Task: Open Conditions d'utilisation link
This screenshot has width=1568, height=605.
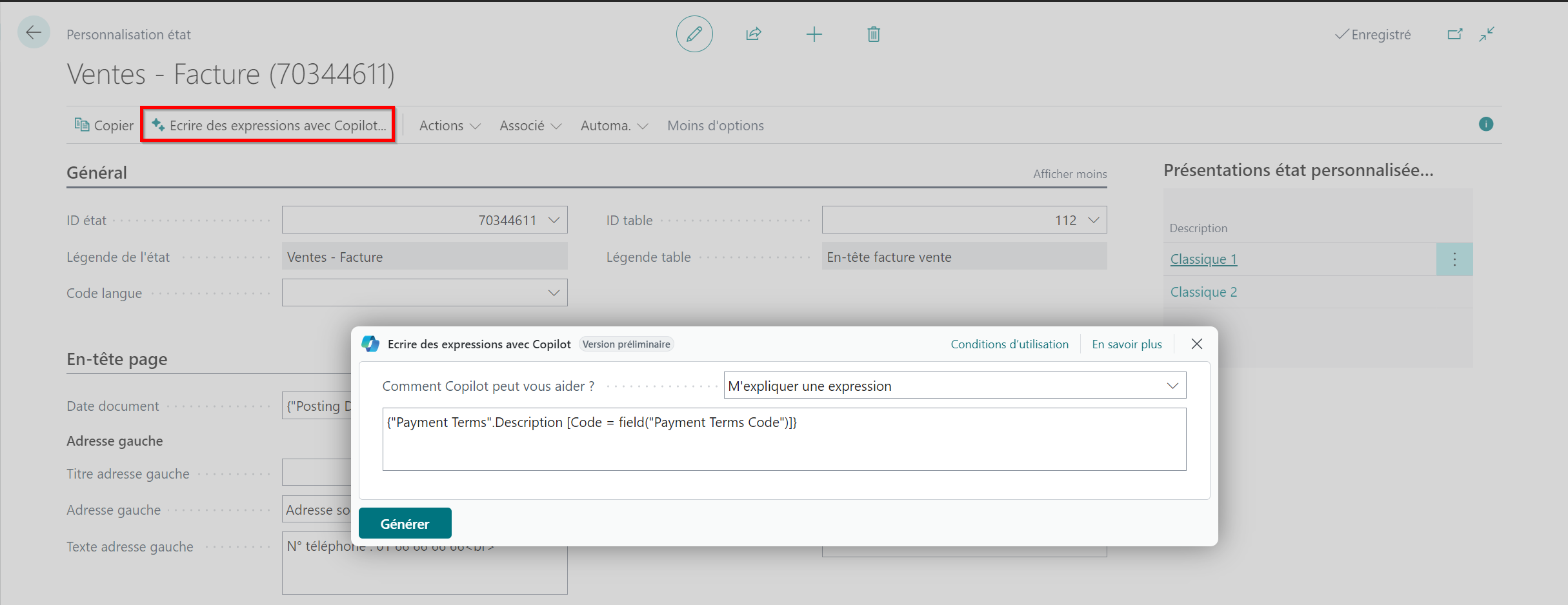Action: pyautogui.click(x=1009, y=344)
